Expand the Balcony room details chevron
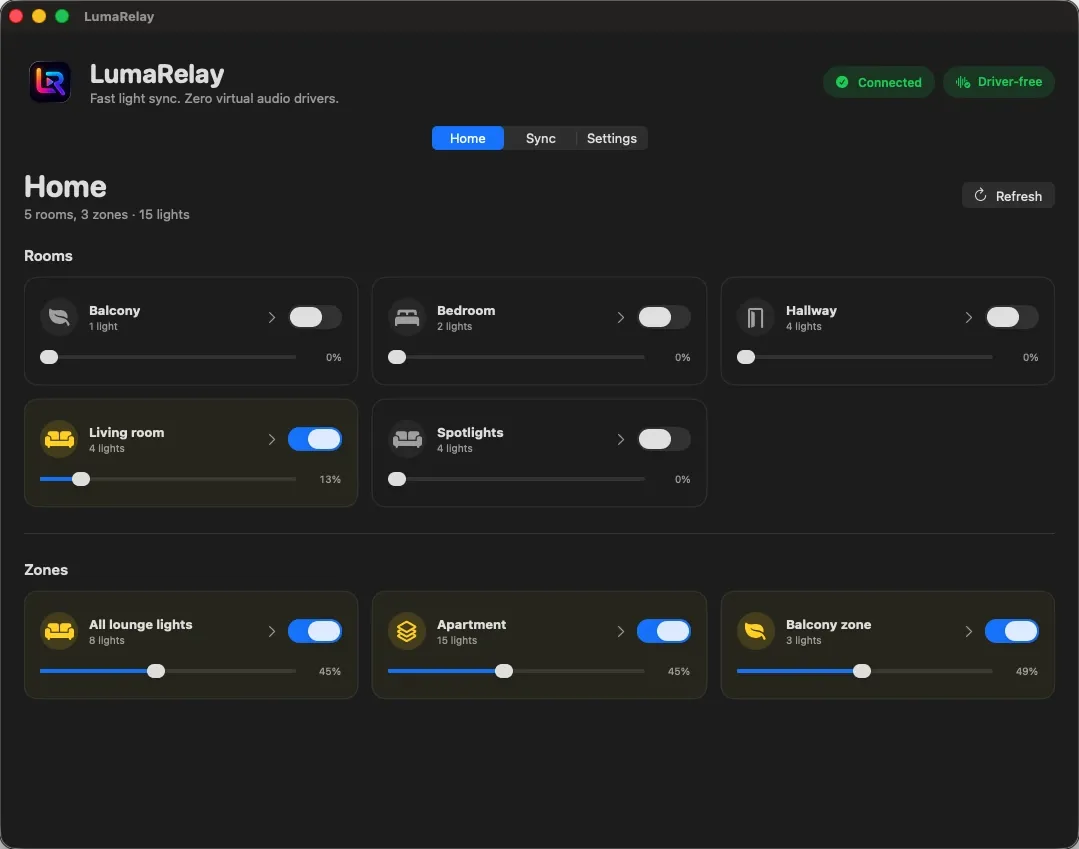1079x849 pixels. [272, 317]
